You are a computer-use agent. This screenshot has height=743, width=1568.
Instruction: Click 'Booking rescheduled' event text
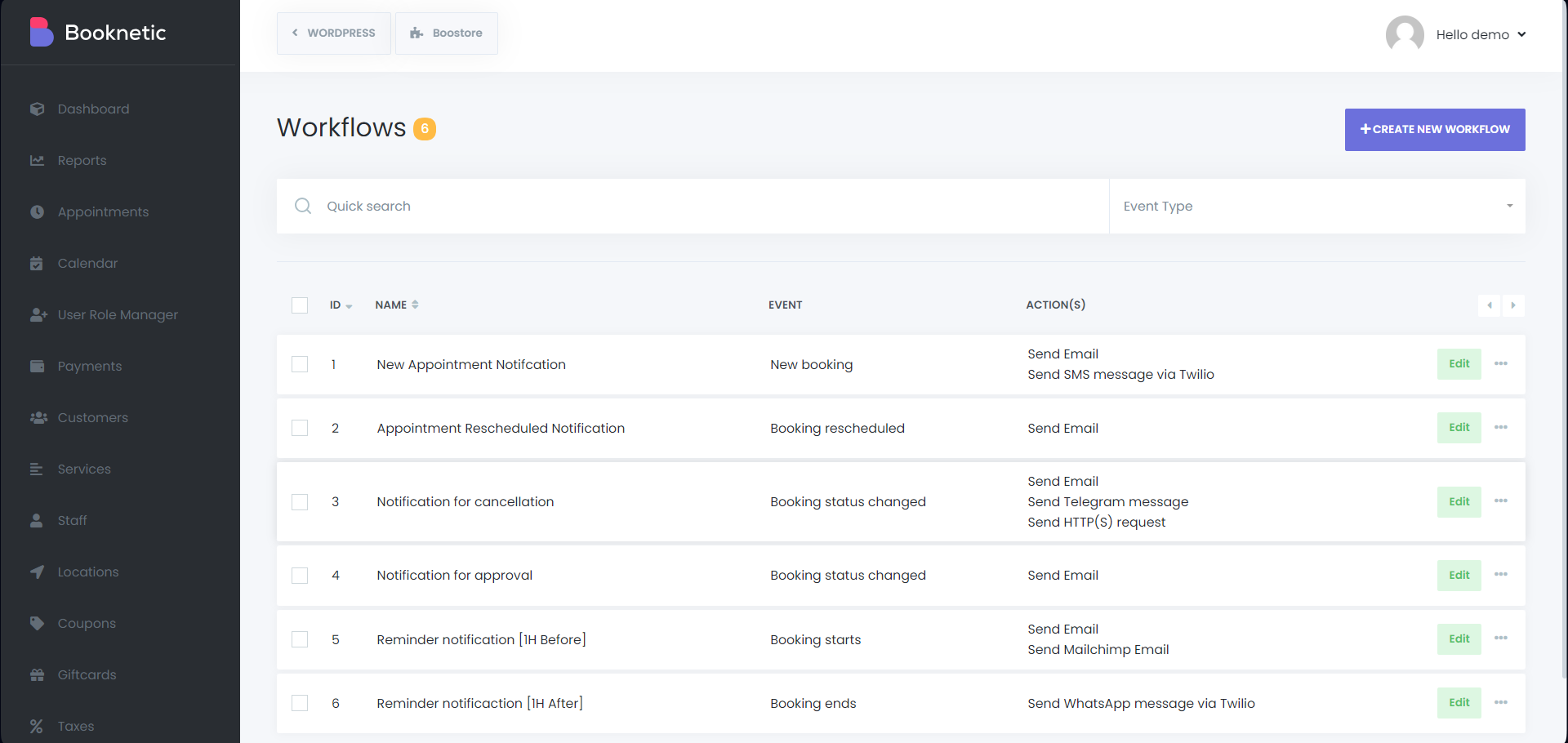tap(837, 429)
